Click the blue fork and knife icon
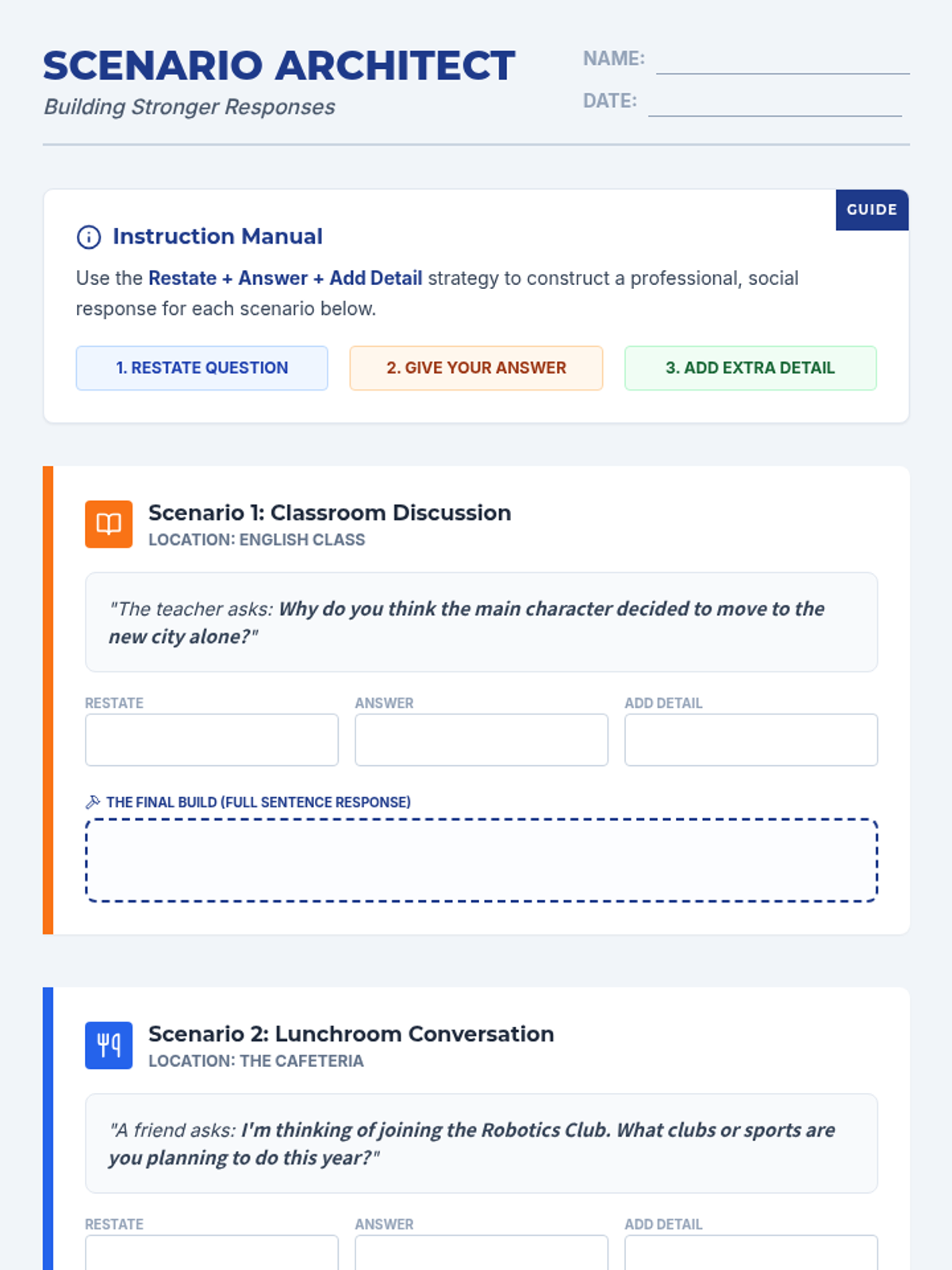This screenshot has width=952, height=1270. 109,1045
